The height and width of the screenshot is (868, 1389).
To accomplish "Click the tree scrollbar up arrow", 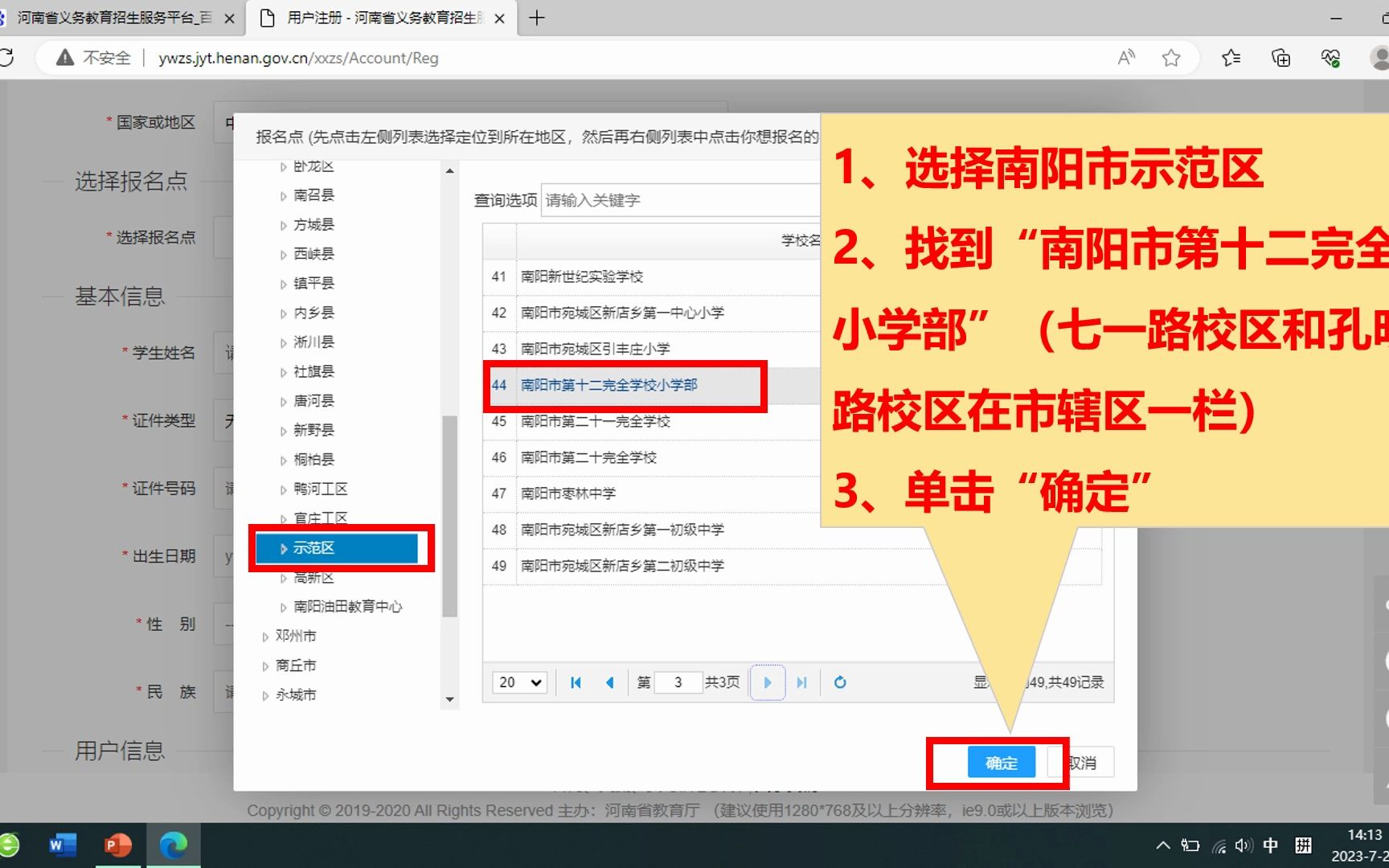I will pos(449,170).
